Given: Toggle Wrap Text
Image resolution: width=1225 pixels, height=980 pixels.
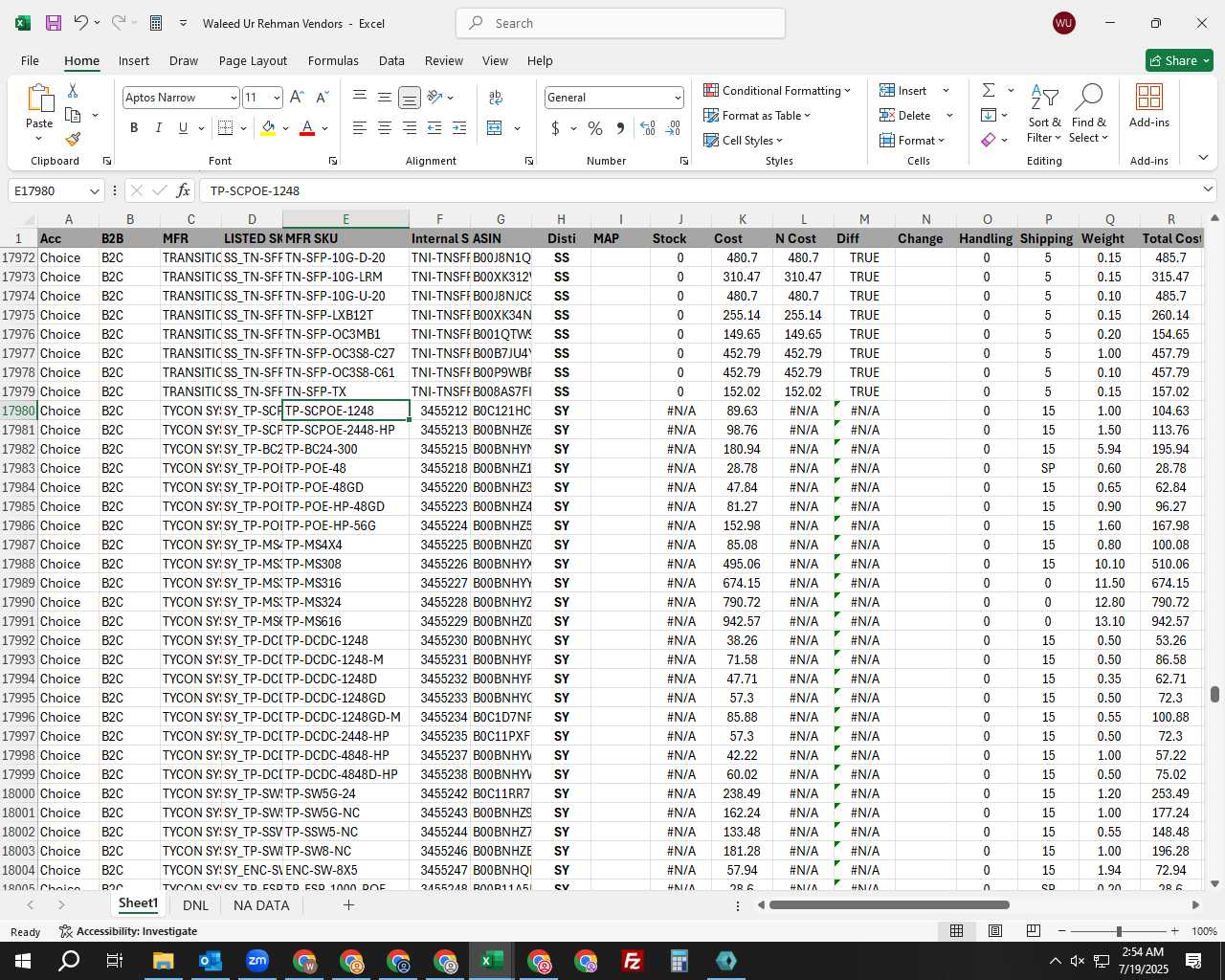Looking at the screenshot, I should click(496, 98).
